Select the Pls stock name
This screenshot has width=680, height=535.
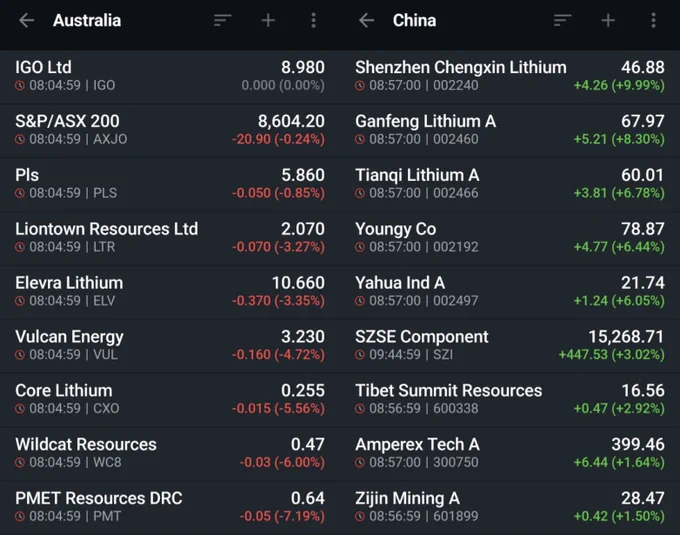[27, 175]
